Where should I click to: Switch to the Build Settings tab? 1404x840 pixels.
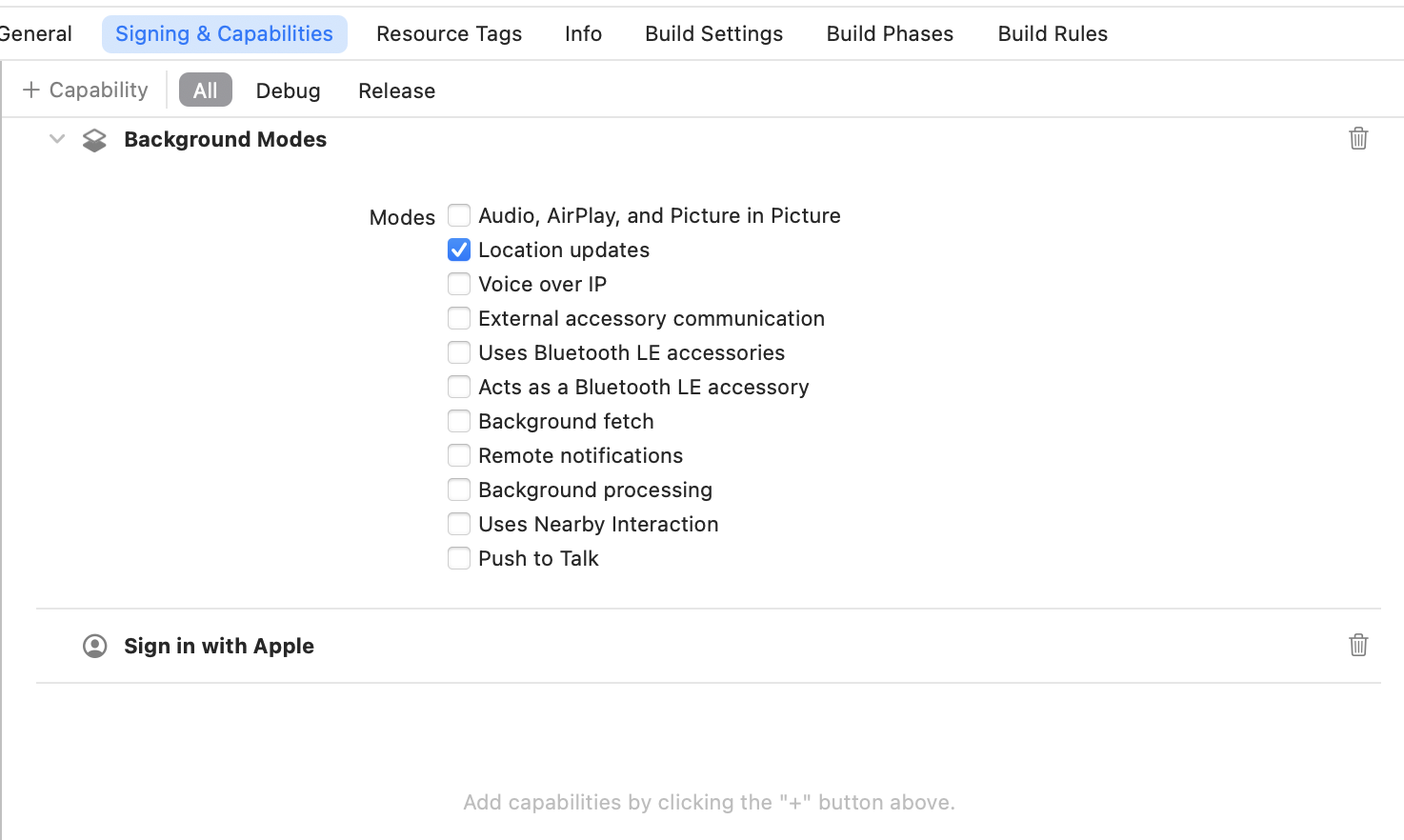[713, 33]
